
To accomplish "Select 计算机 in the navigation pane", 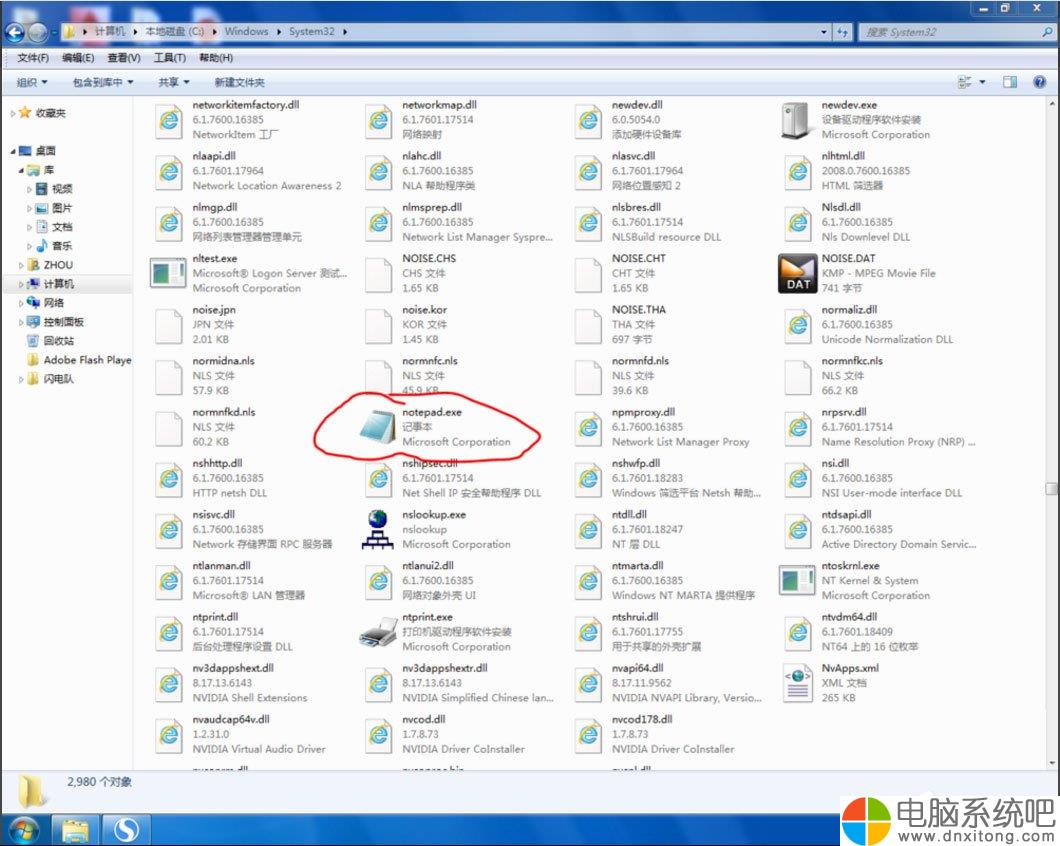I will pos(59,284).
